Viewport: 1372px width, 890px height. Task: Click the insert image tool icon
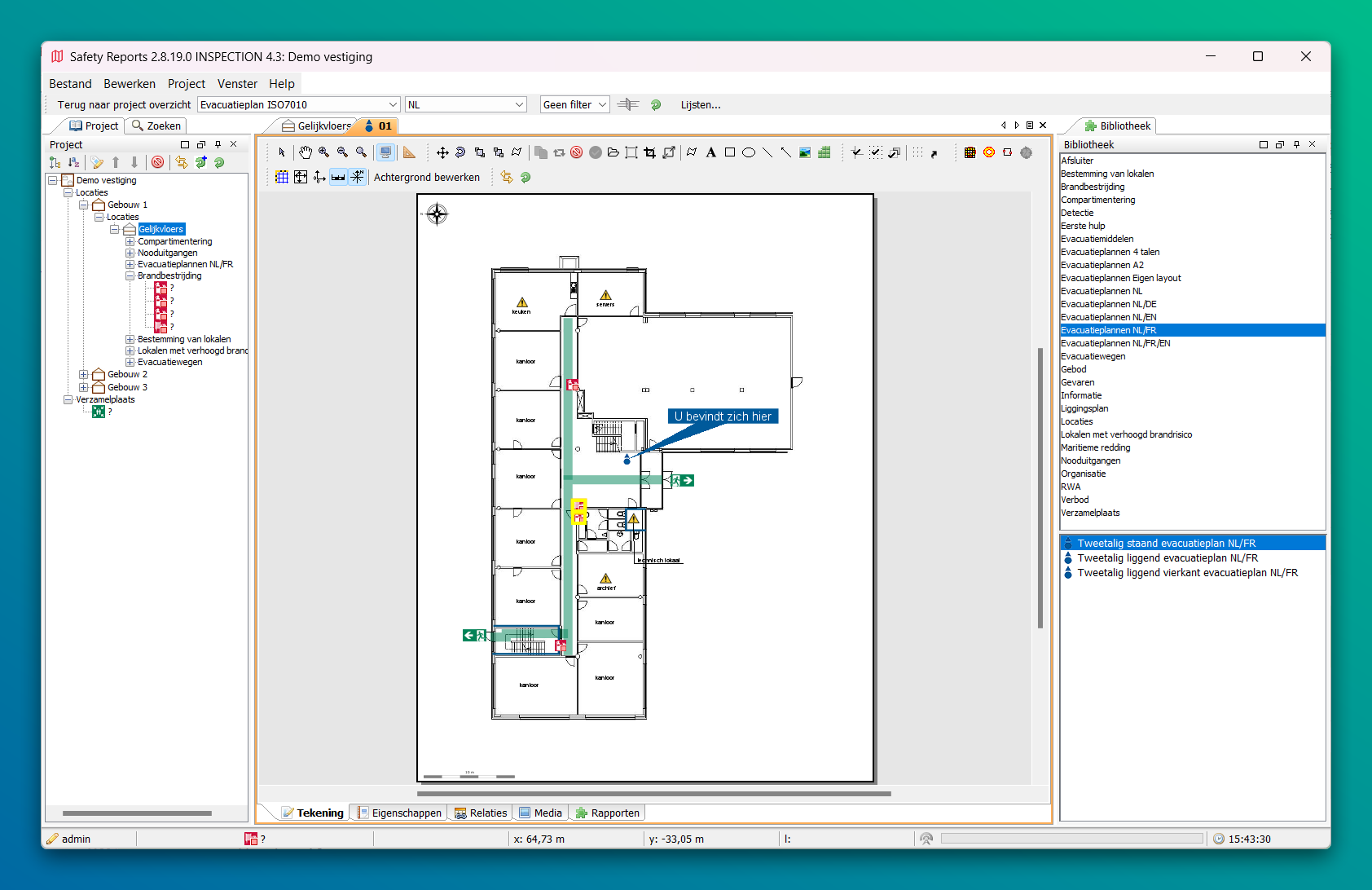805,152
